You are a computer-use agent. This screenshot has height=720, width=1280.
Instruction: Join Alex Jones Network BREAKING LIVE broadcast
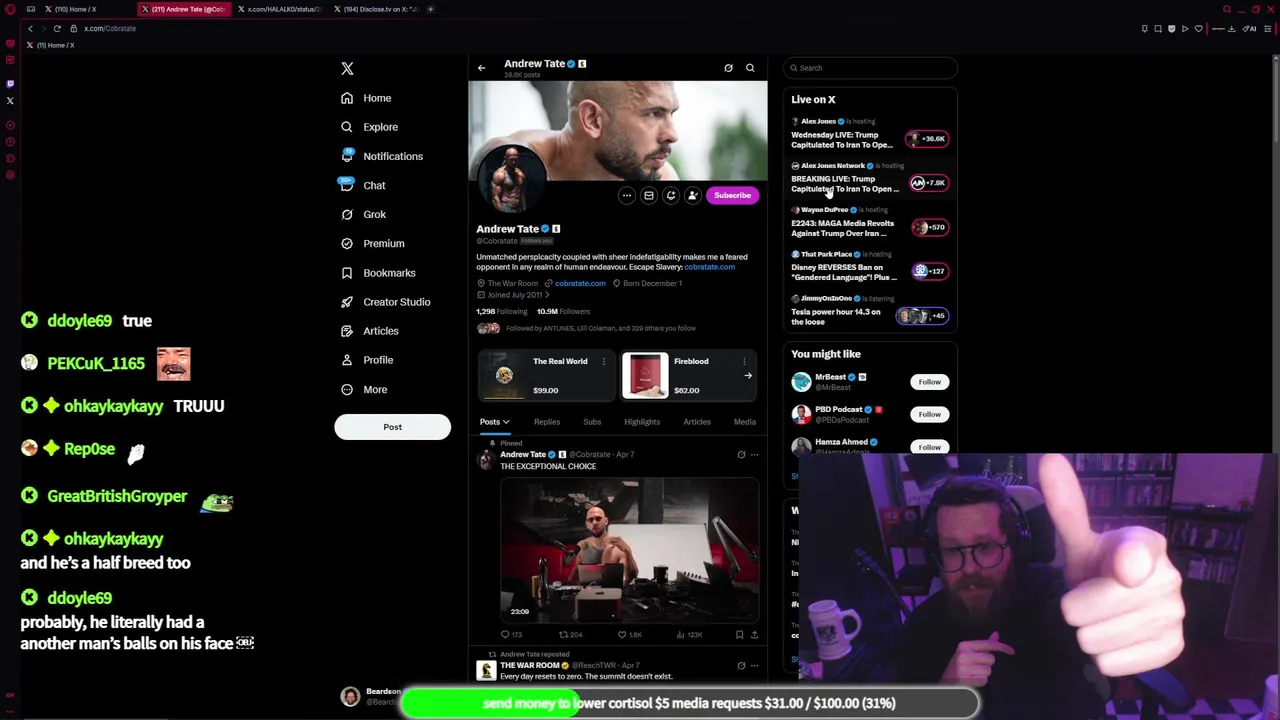coord(870,178)
